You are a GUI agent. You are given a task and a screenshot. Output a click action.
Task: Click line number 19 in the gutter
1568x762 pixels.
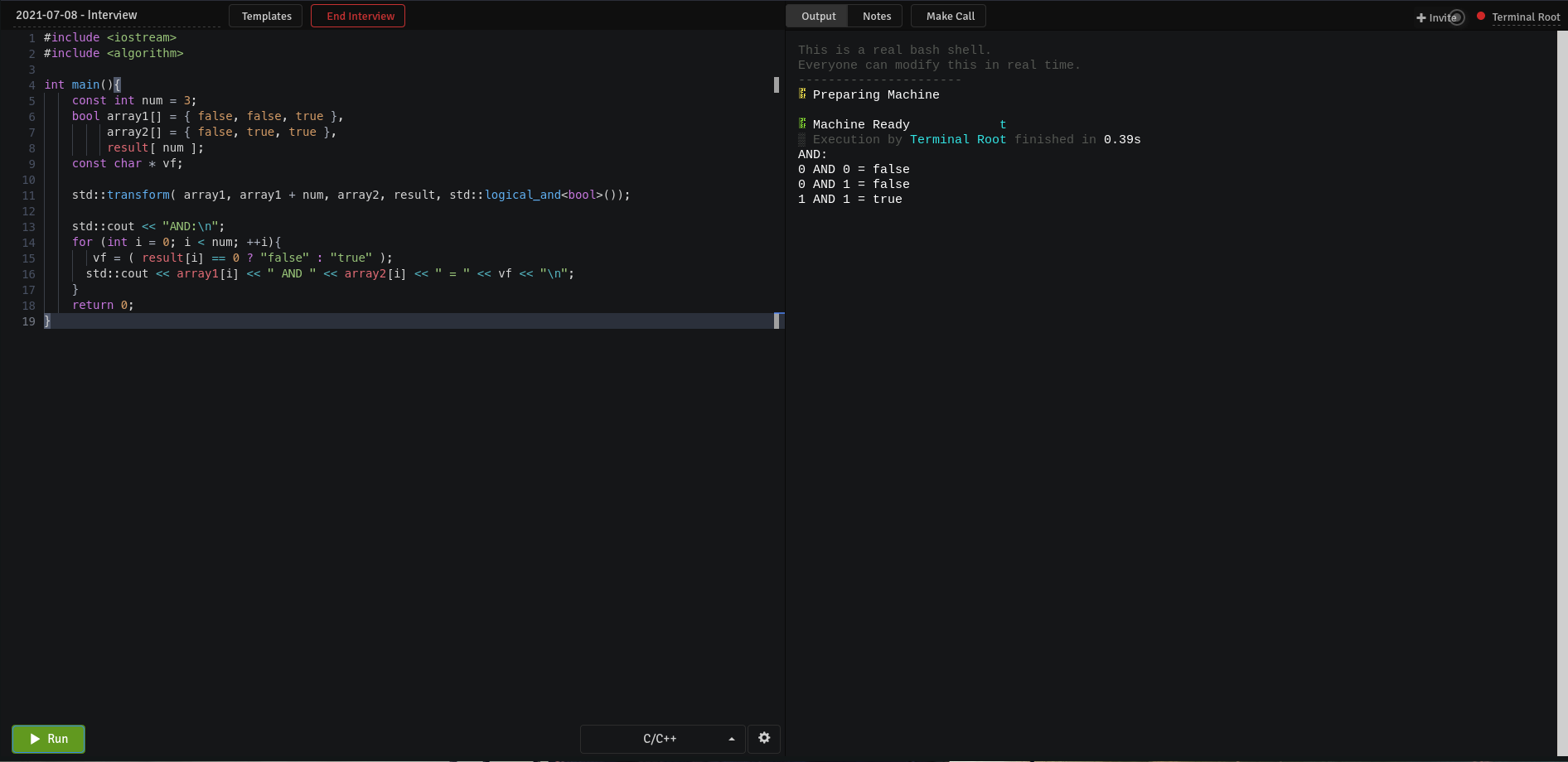click(x=29, y=321)
